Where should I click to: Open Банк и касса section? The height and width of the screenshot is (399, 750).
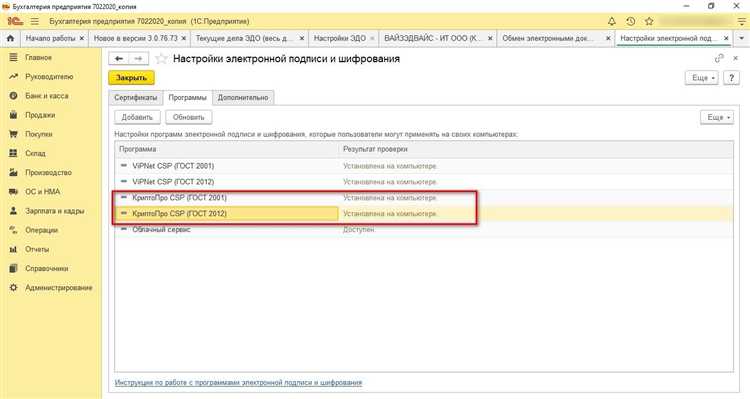(x=46, y=96)
